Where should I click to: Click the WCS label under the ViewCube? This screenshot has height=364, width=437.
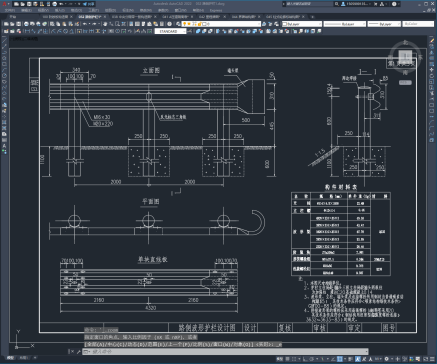(405, 82)
